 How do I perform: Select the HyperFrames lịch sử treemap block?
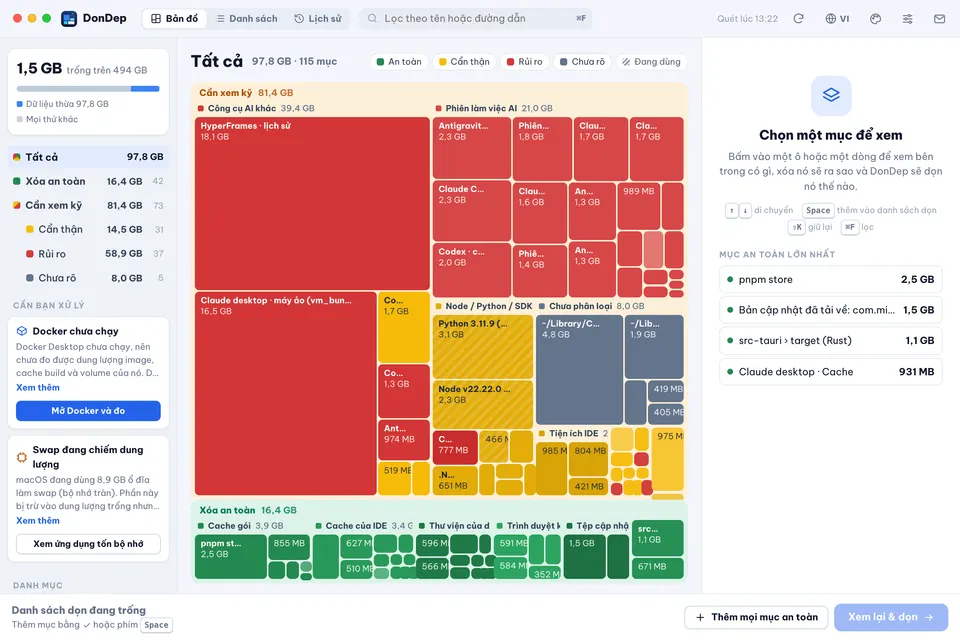(312, 203)
